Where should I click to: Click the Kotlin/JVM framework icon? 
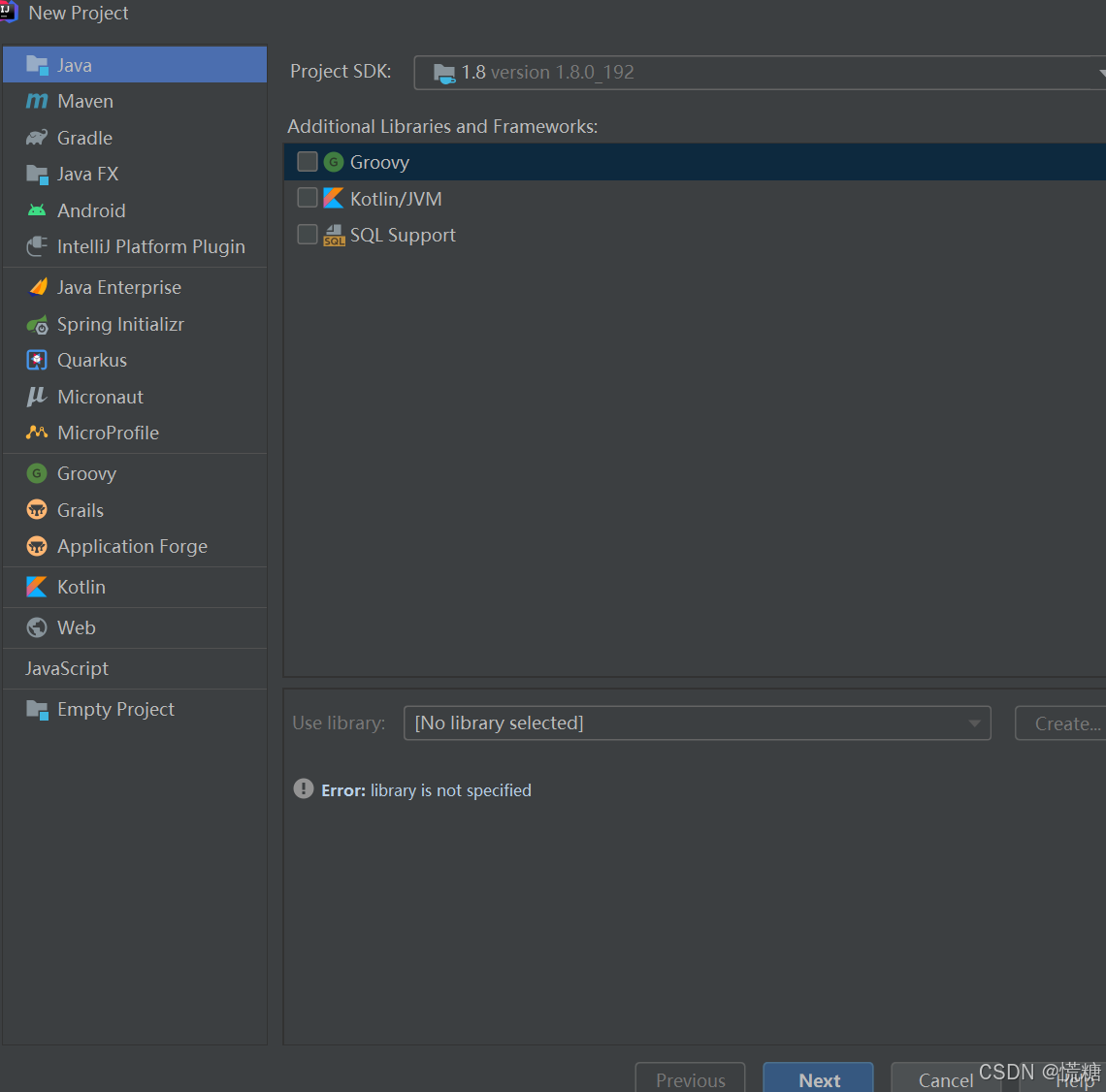pos(334,198)
